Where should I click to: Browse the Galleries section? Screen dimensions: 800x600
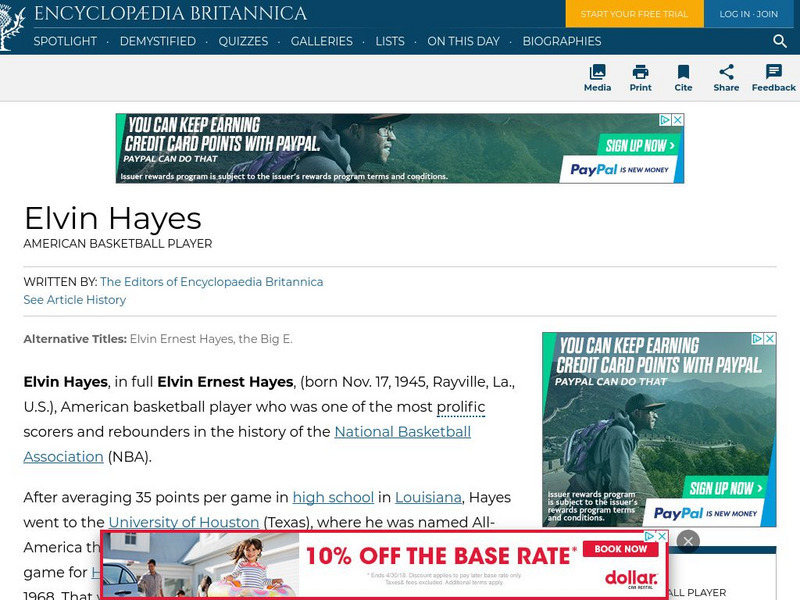[322, 42]
